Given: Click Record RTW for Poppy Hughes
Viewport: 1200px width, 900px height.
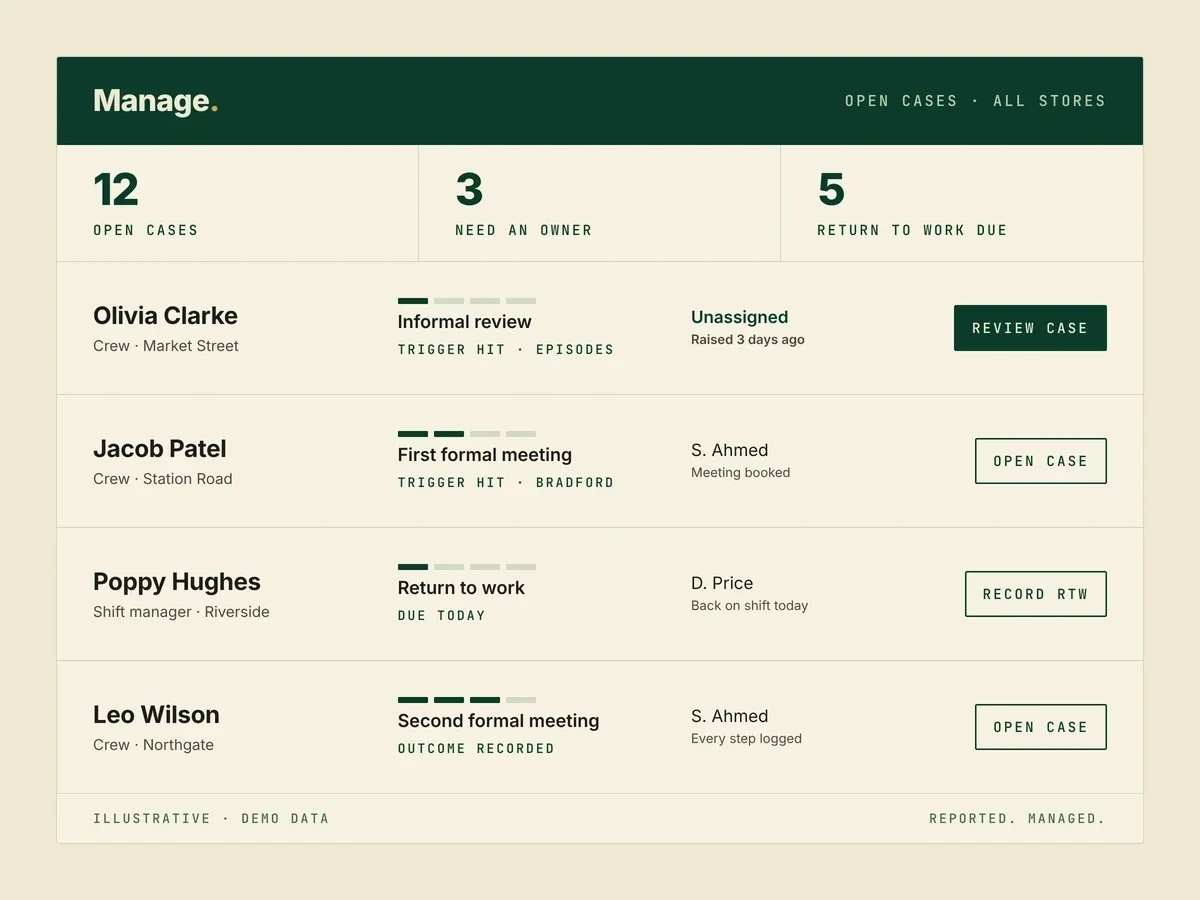Looking at the screenshot, I should 1036,594.
